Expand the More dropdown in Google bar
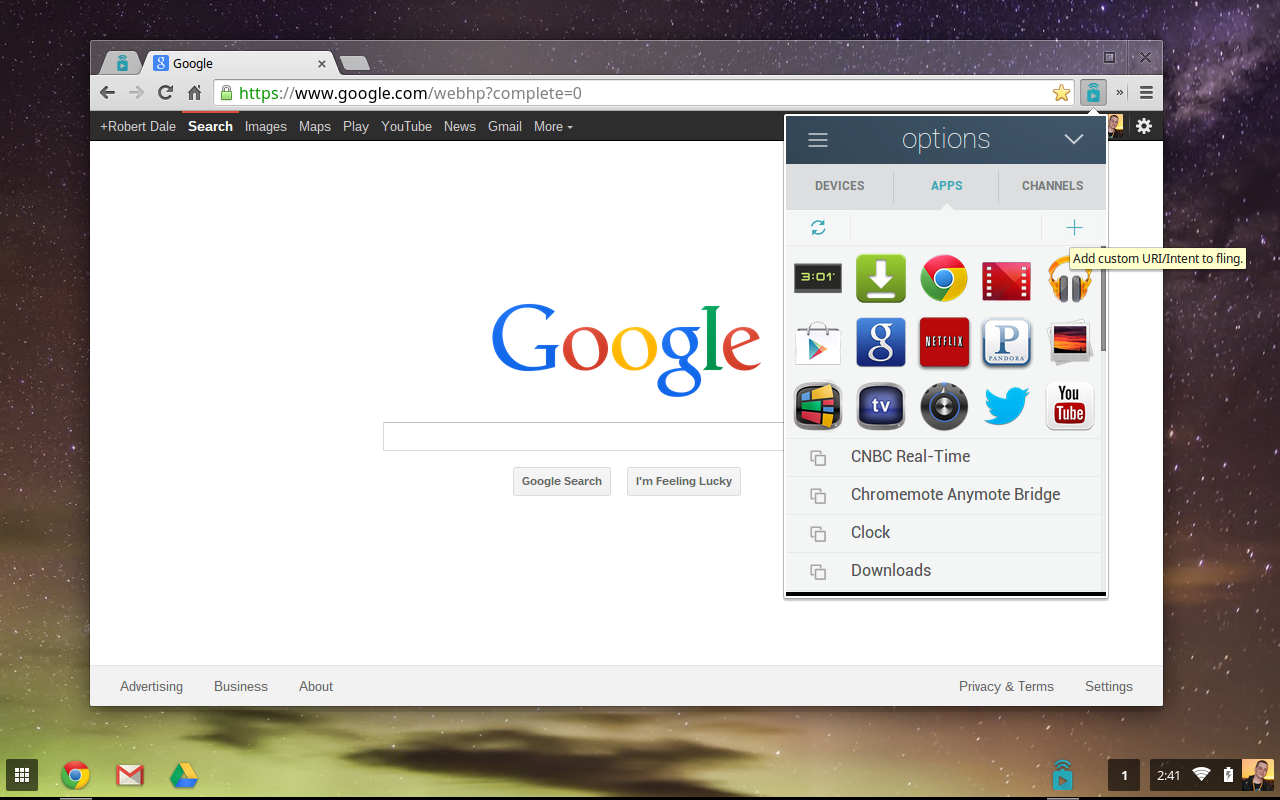Viewport: 1280px width, 800px height. point(553,126)
